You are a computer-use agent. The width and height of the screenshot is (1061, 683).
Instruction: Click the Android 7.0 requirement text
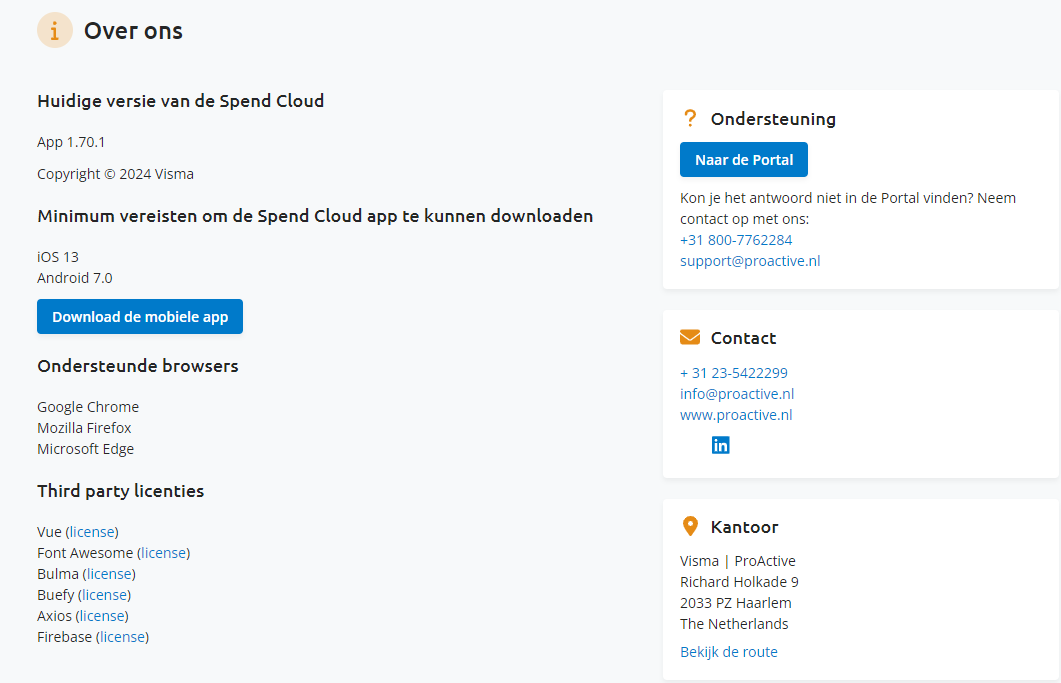coord(74,278)
